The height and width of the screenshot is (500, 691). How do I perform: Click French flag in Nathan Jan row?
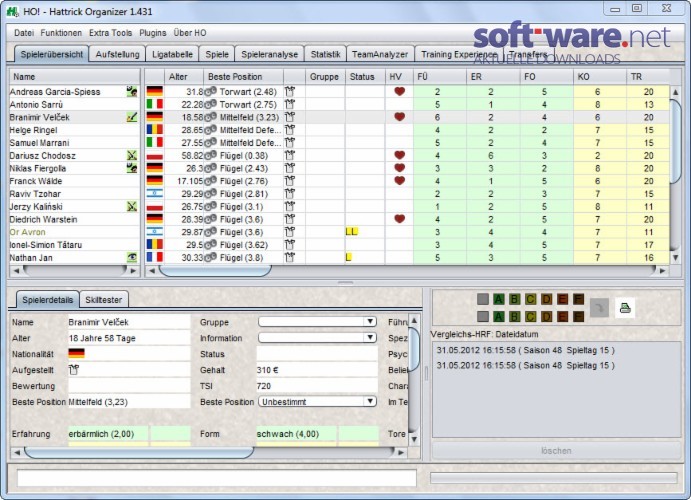point(155,258)
